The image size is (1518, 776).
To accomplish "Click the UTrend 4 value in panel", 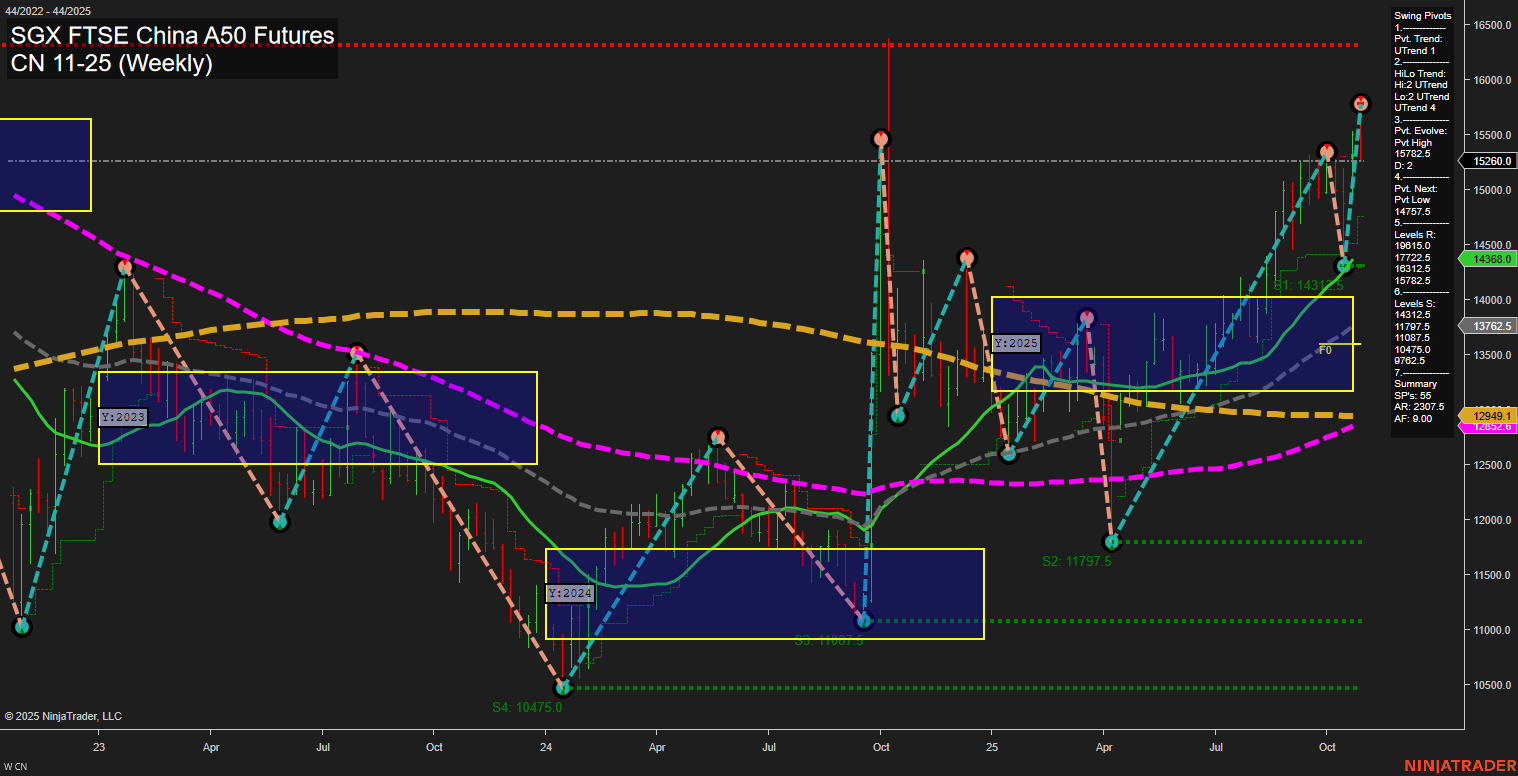I will point(1414,108).
